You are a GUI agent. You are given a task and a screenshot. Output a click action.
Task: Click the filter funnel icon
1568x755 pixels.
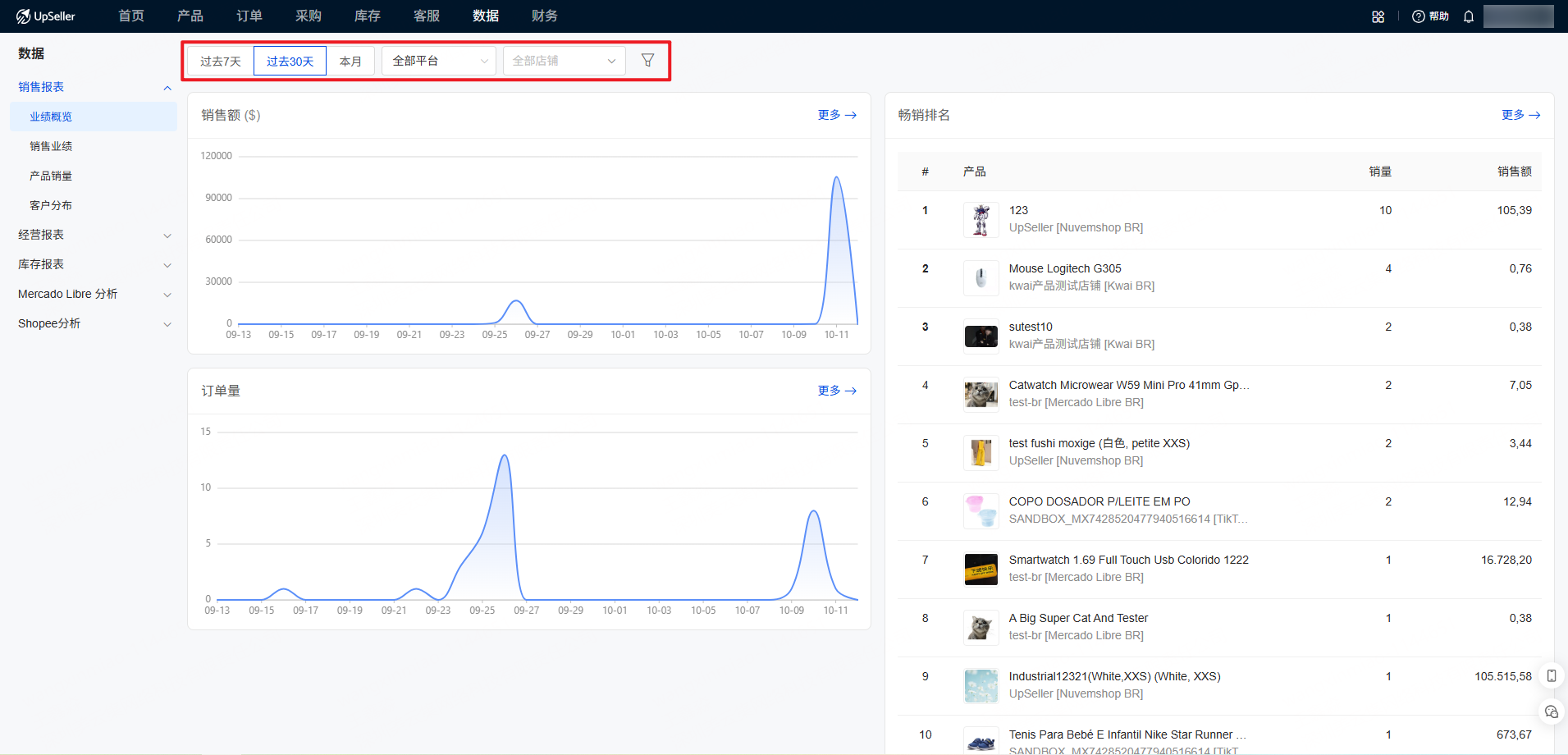tap(647, 61)
